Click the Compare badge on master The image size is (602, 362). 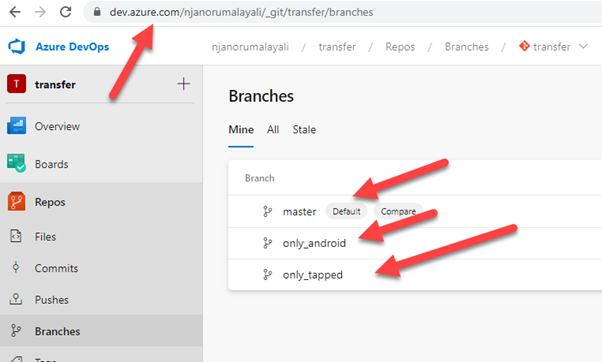(398, 212)
